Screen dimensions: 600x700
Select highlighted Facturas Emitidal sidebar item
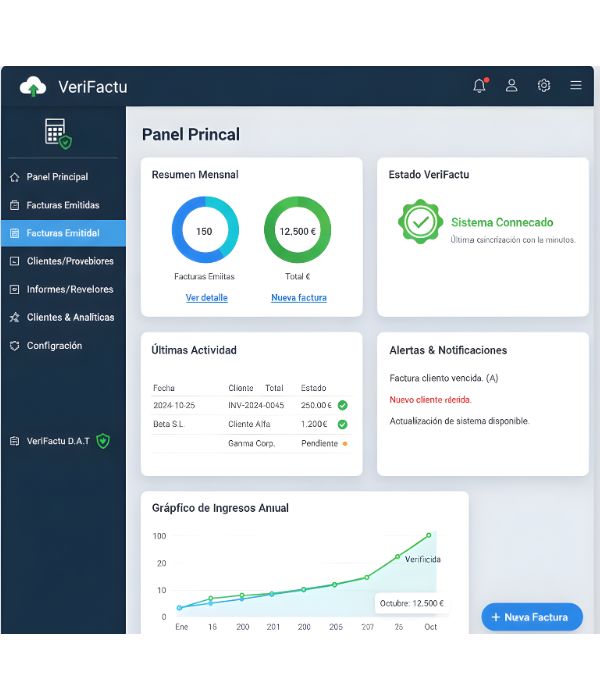pos(62,233)
